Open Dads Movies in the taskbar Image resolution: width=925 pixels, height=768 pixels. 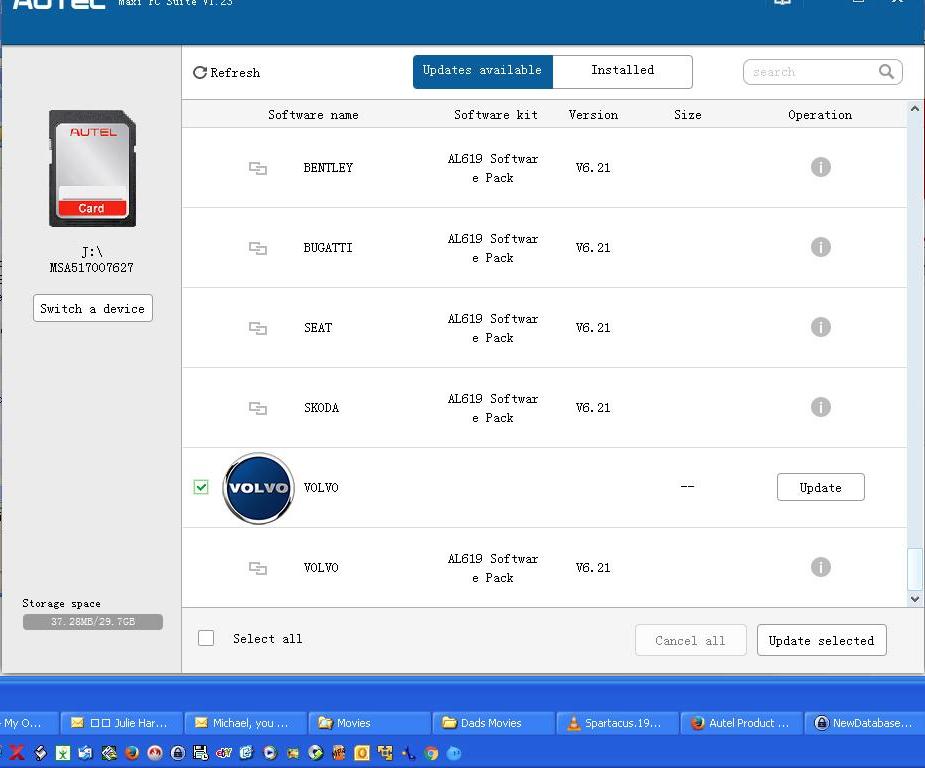pyautogui.click(x=491, y=723)
